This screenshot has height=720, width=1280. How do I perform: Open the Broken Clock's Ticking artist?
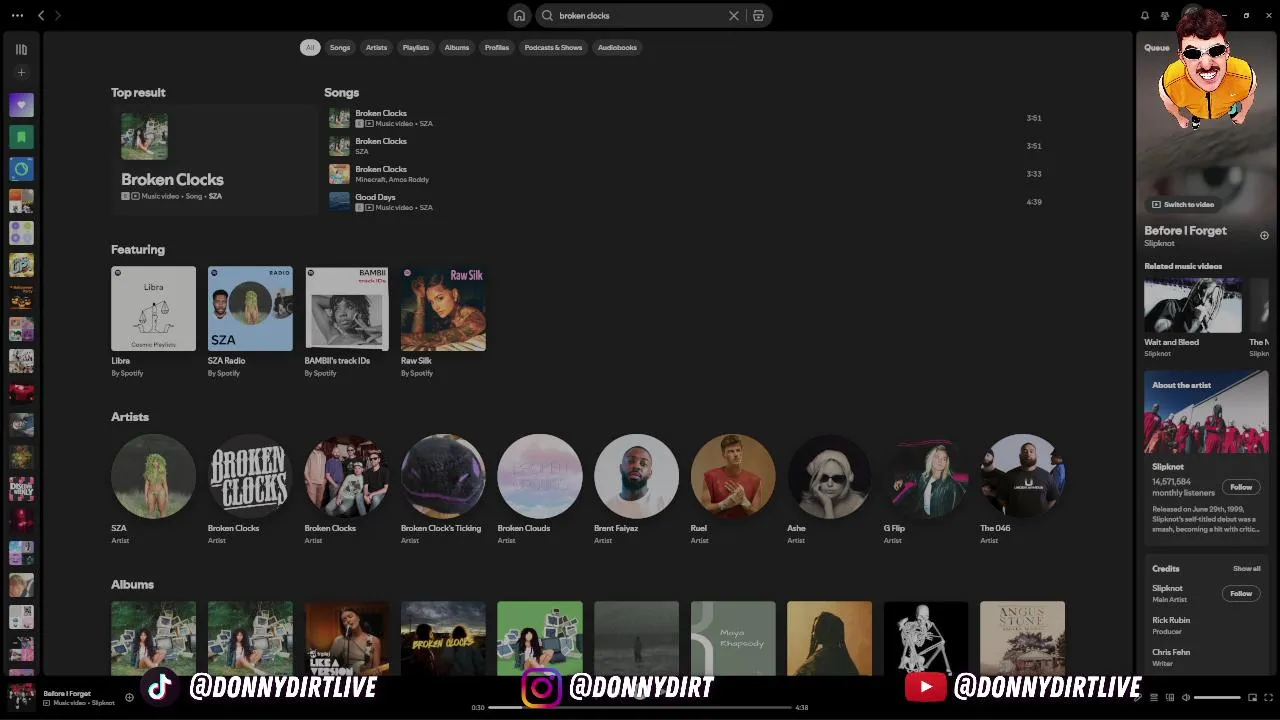pyautogui.click(x=443, y=489)
